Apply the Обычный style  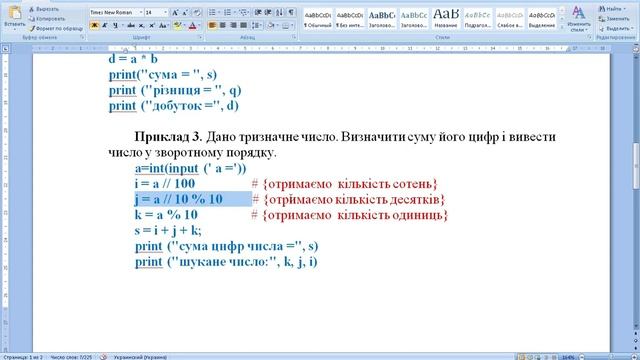318,19
